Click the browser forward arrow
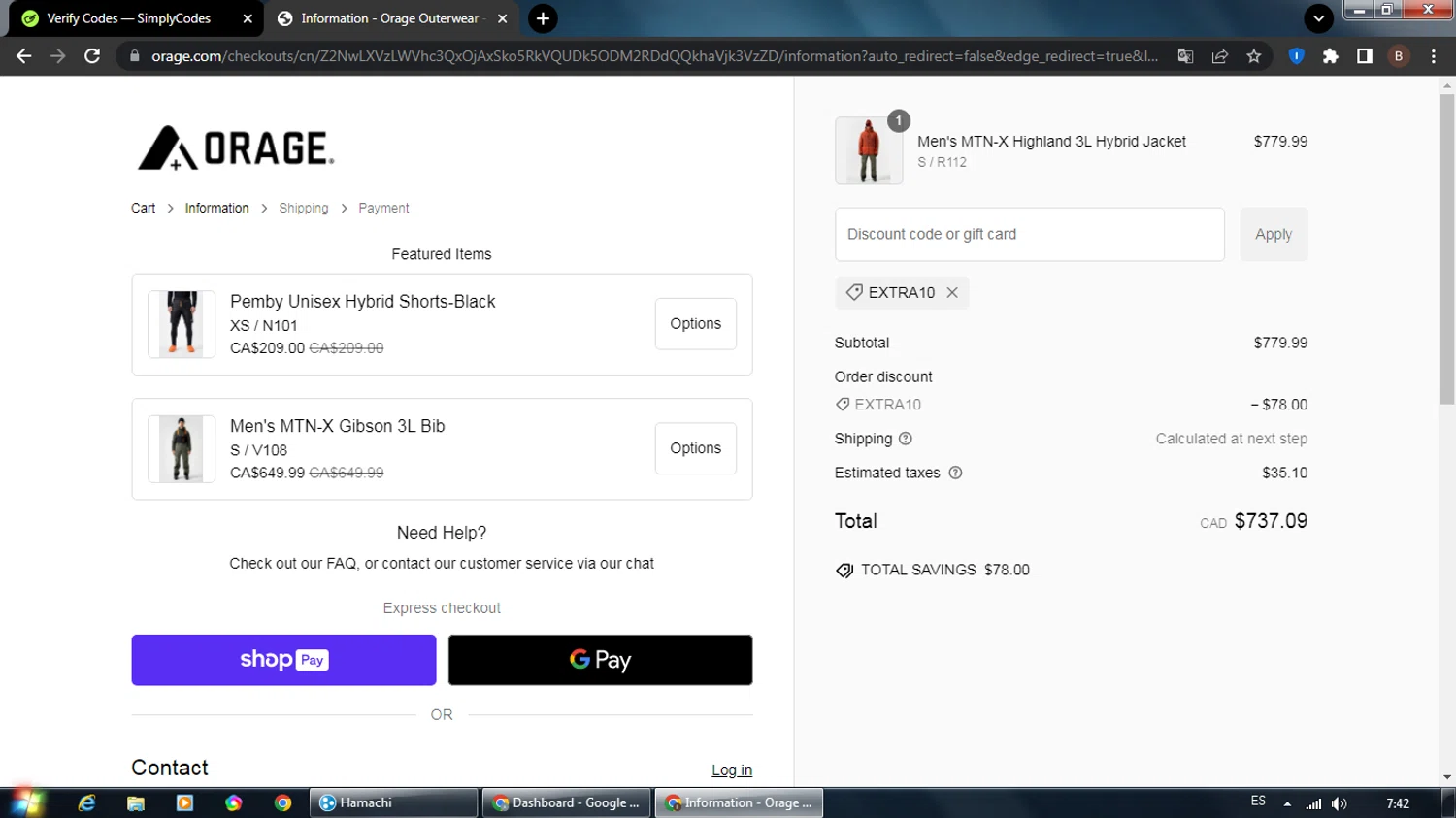 58,56
